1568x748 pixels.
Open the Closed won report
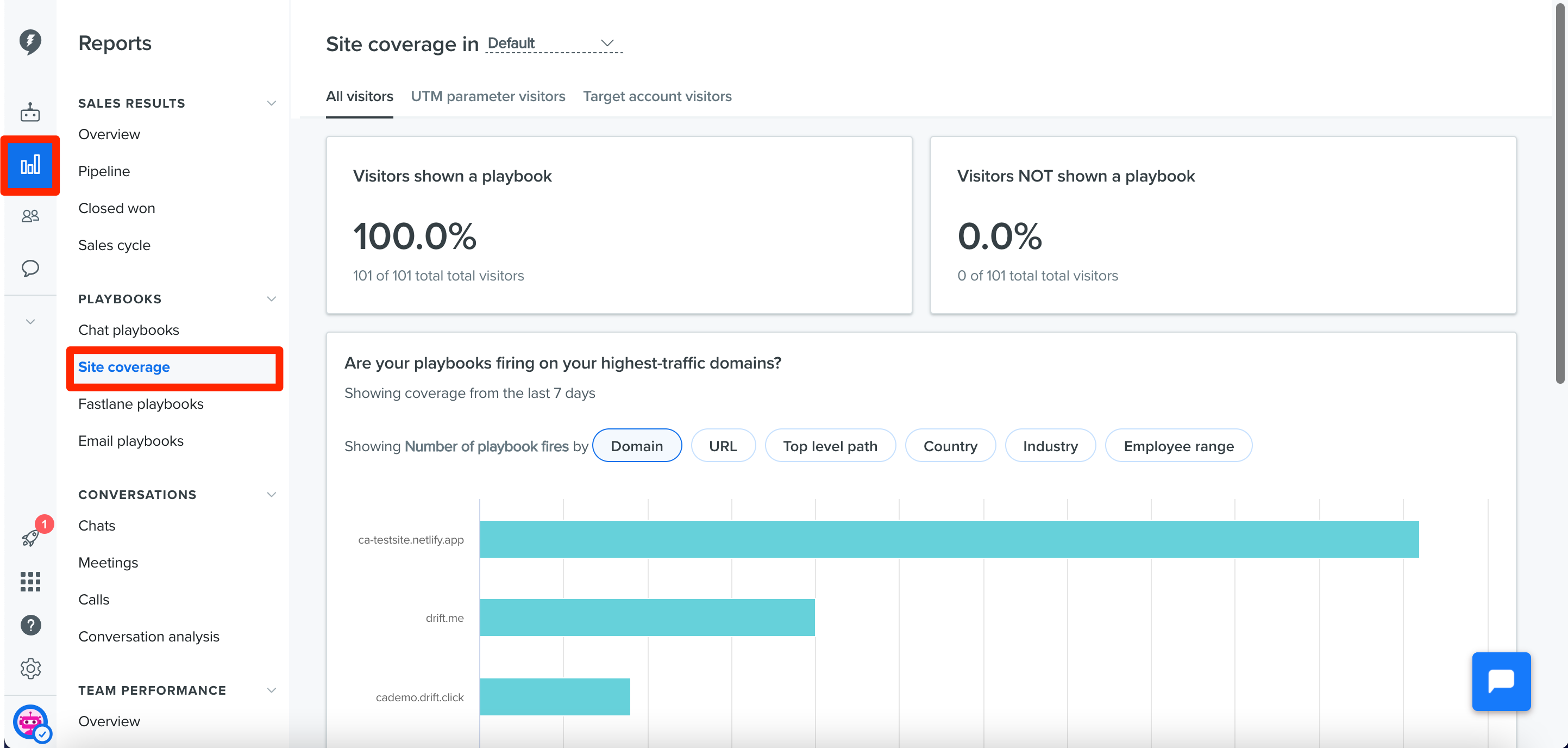(116, 208)
